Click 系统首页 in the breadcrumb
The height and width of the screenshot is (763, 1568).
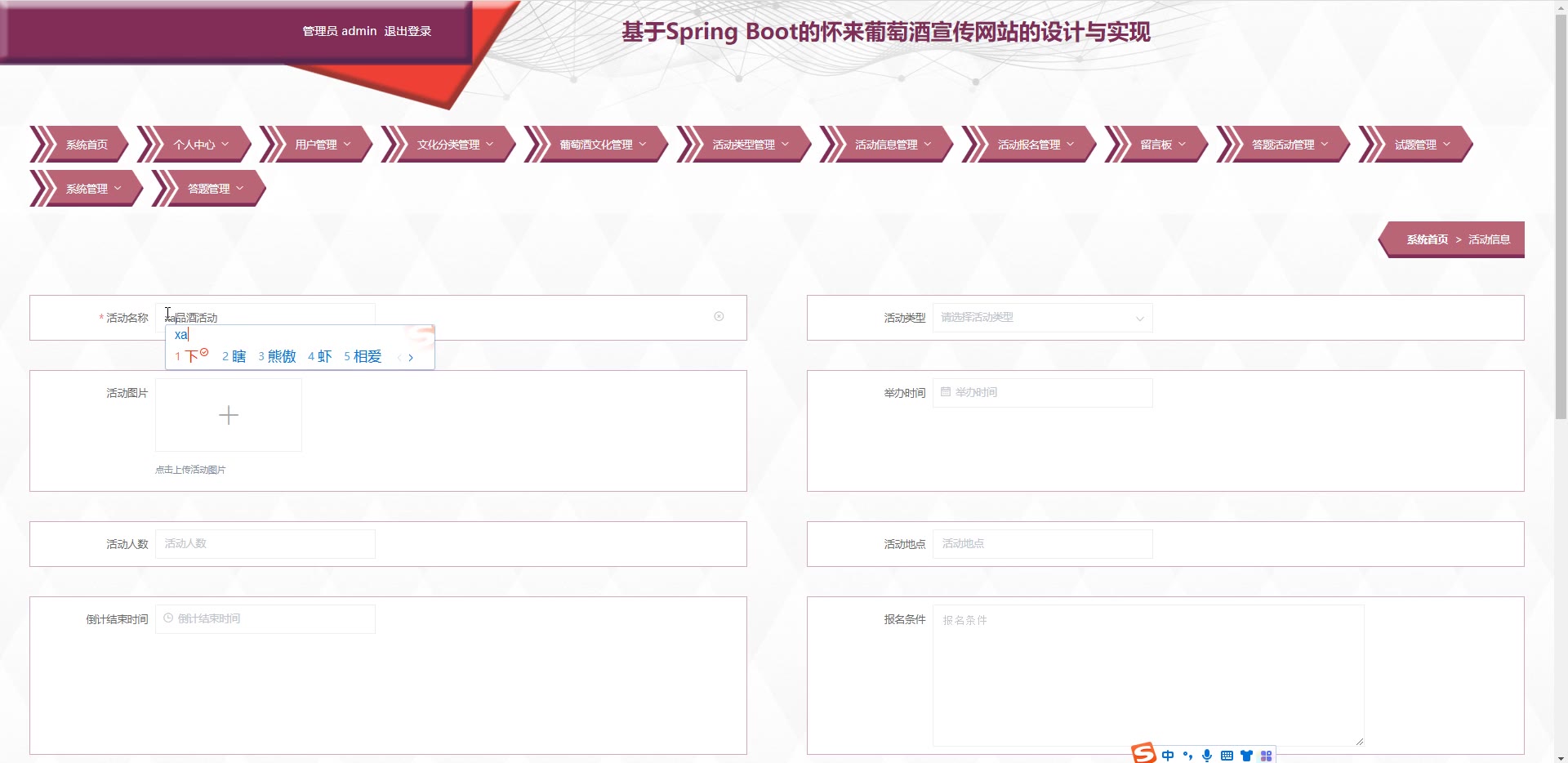coord(1427,239)
